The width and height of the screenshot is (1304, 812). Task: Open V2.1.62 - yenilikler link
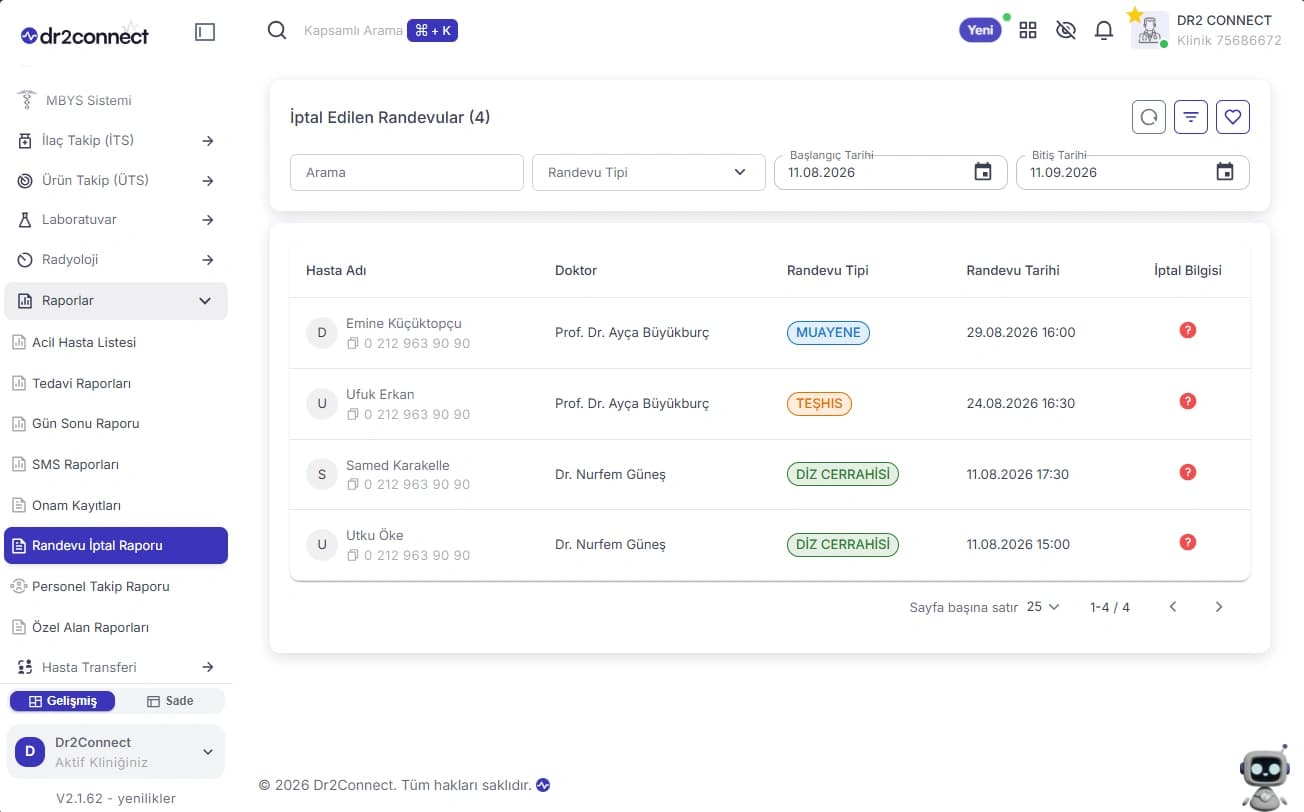point(116,798)
